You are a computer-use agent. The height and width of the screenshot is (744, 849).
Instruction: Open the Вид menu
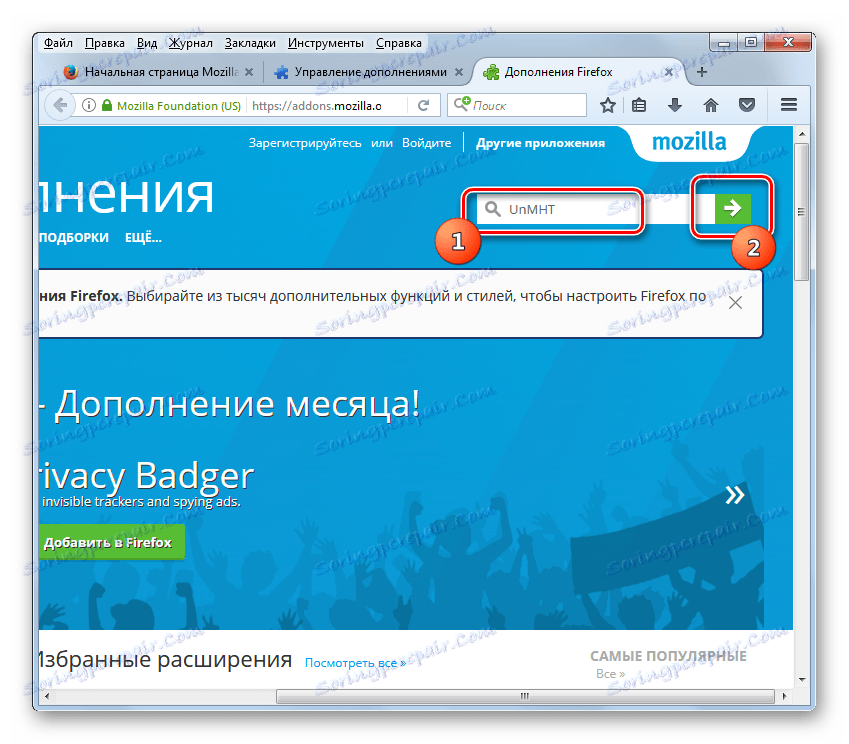point(147,43)
